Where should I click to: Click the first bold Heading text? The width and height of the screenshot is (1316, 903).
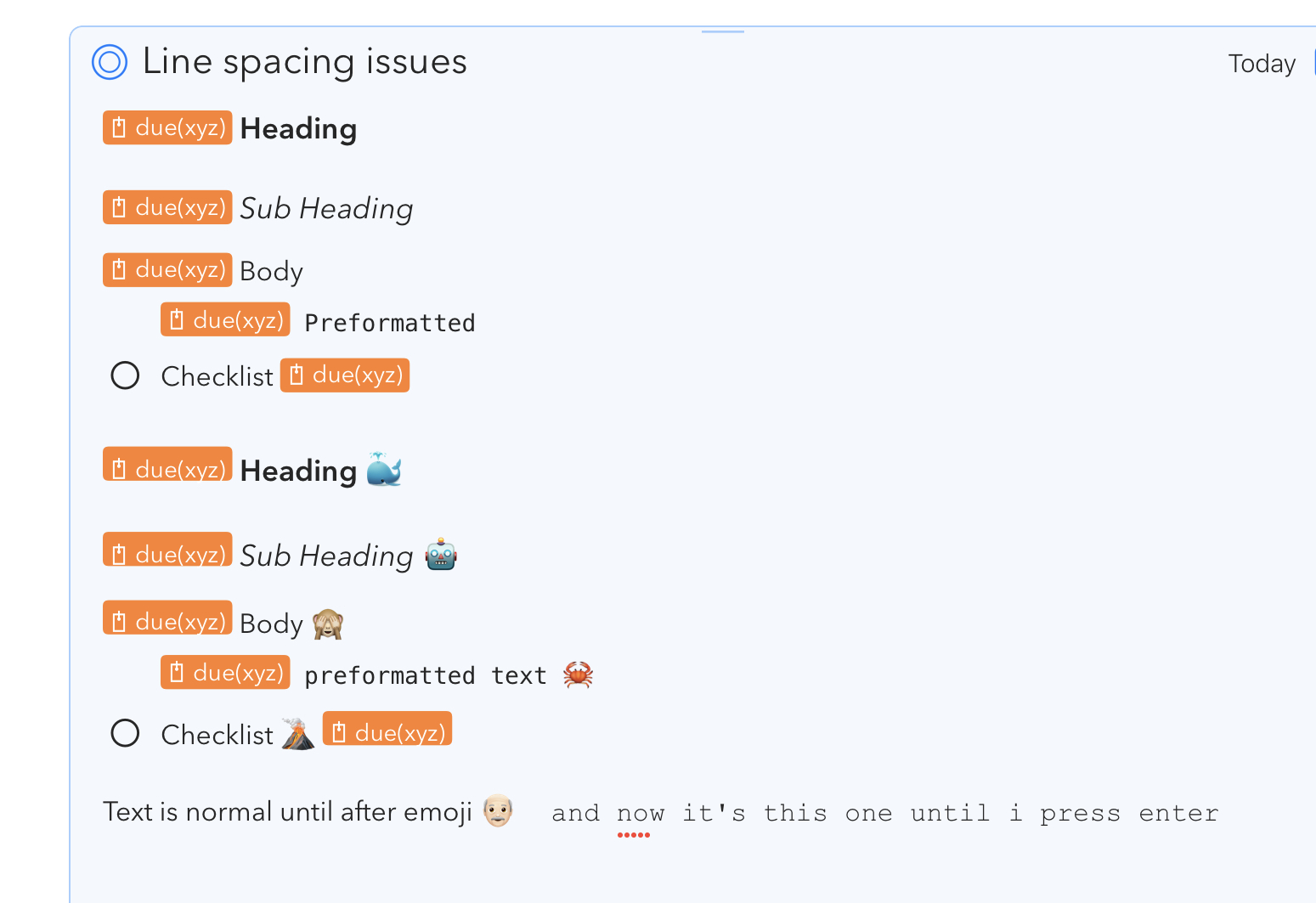[298, 129]
